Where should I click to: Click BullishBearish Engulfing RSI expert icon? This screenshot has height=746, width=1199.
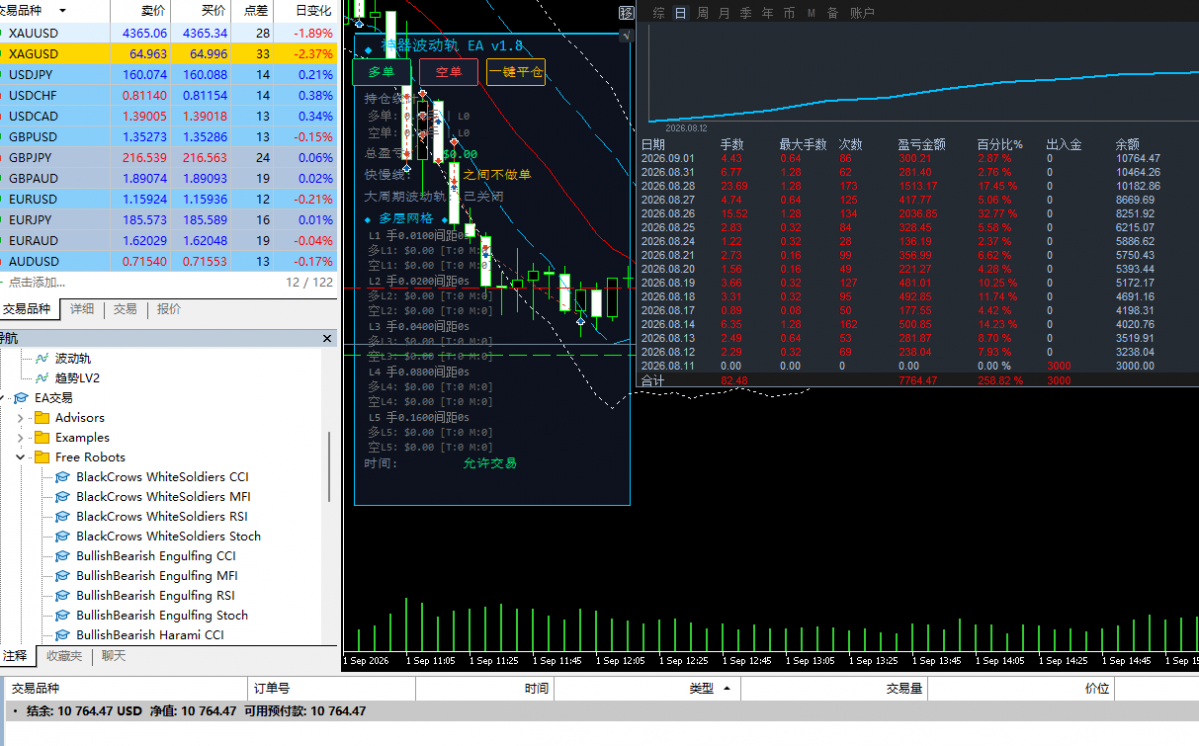click(x=63, y=595)
